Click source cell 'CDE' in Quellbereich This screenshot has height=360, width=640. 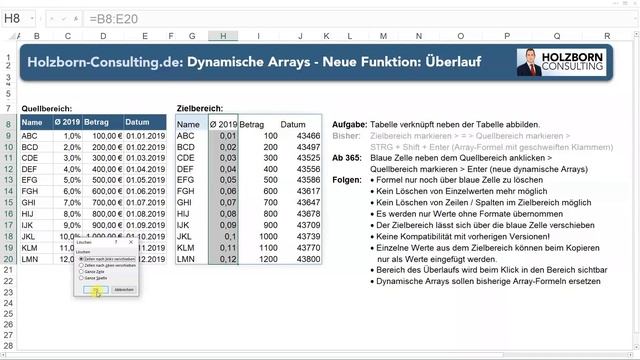pos(37,158)
